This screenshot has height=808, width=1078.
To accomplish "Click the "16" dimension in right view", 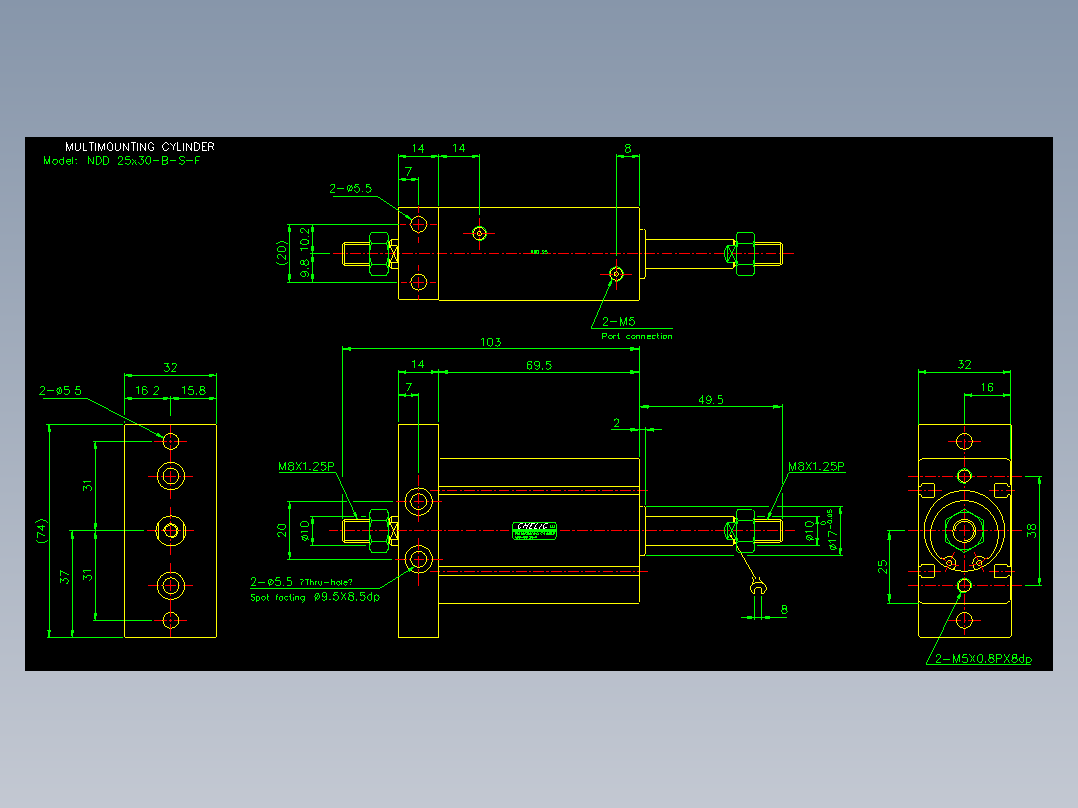I will coord(987,387).
